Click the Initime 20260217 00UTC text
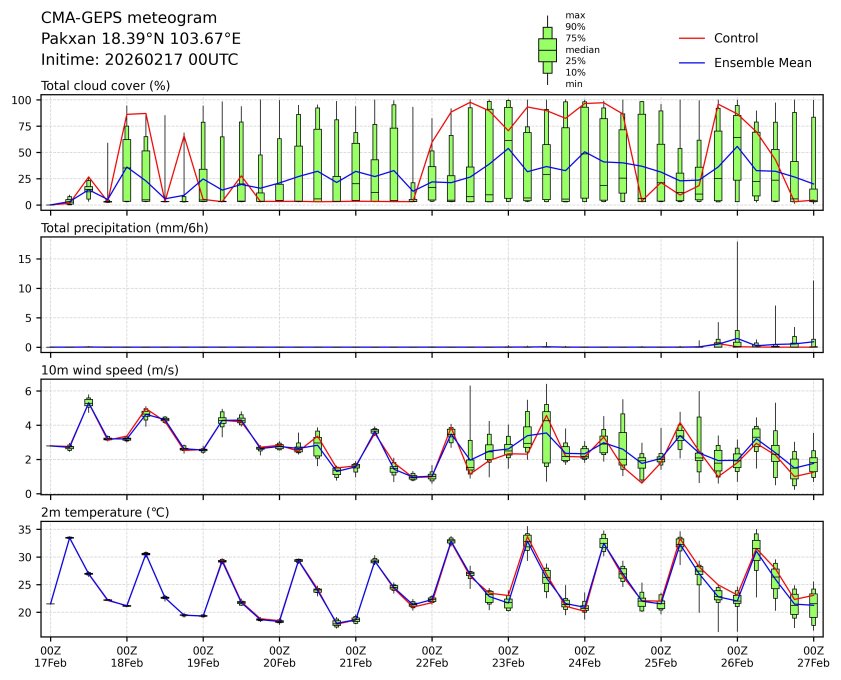841x680 pixels. coord(139,59)
